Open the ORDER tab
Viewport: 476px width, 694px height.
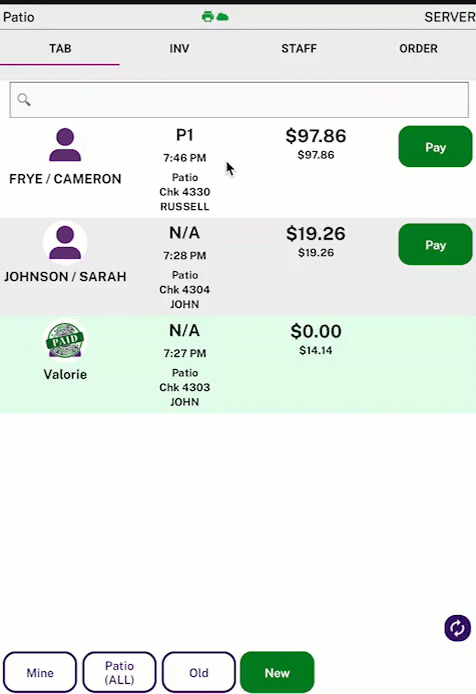point(418,48)
